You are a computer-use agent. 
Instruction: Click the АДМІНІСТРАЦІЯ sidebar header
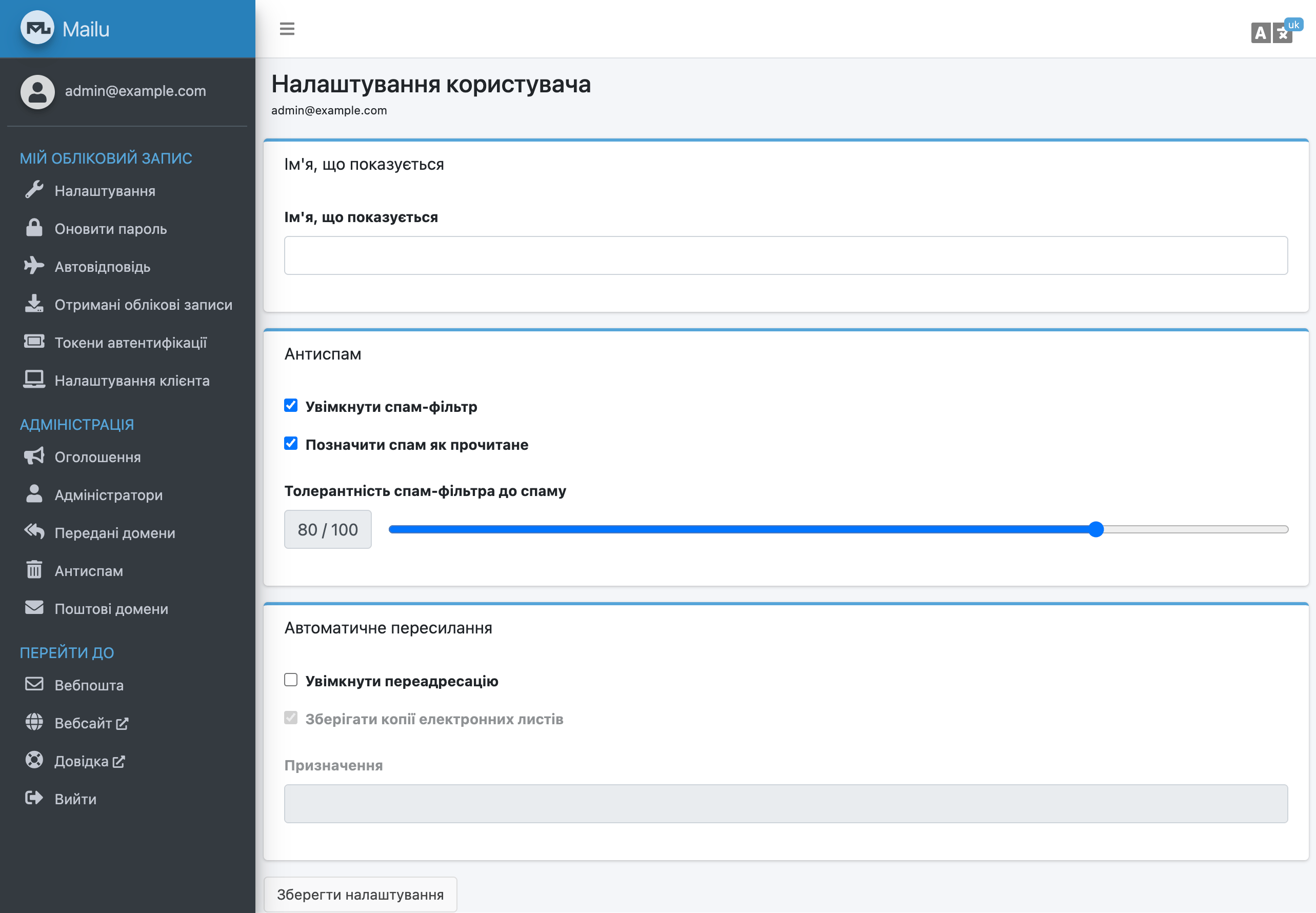coord(76,425)
